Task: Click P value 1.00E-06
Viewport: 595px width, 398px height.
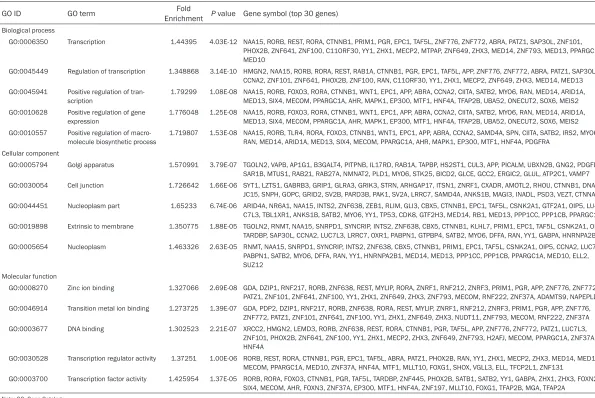Action: pos(223,358)
